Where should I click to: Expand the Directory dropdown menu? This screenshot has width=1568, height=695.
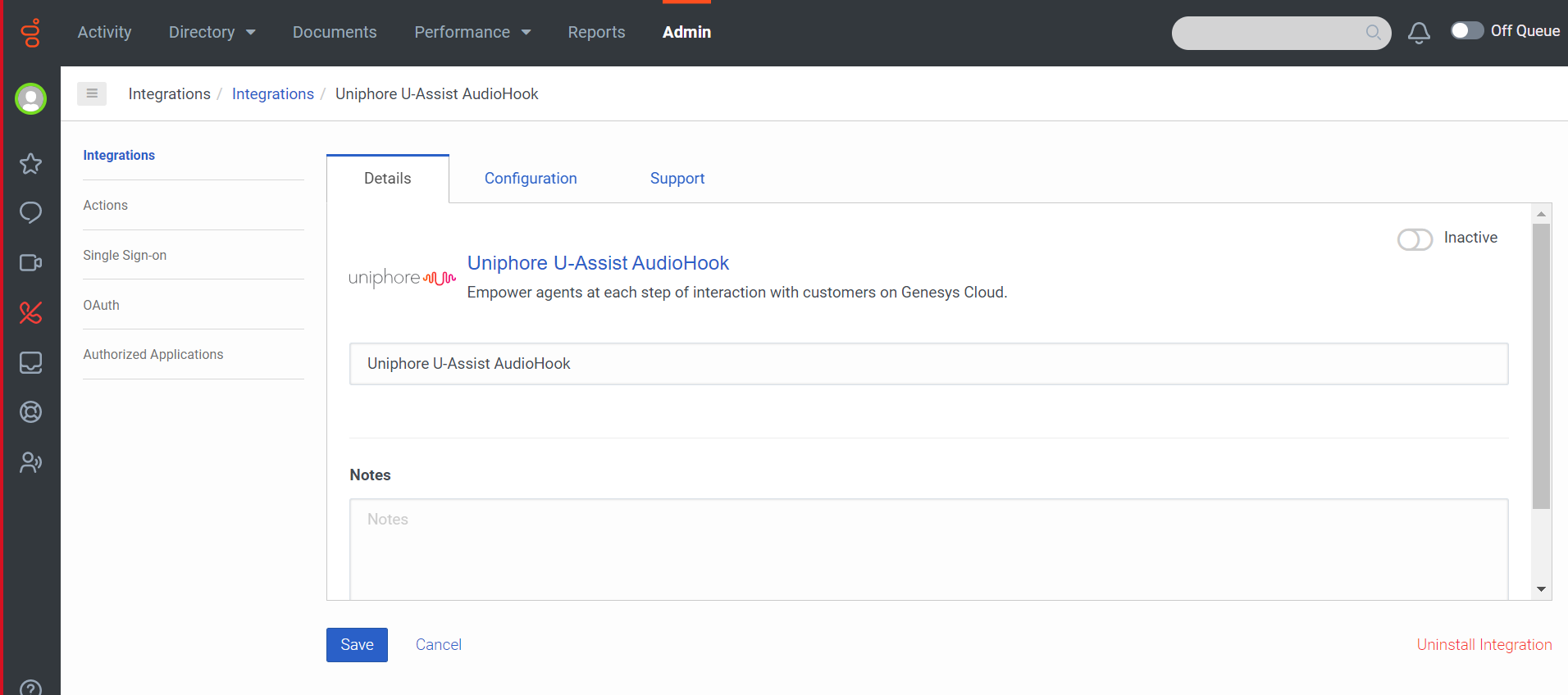(212, 32)
